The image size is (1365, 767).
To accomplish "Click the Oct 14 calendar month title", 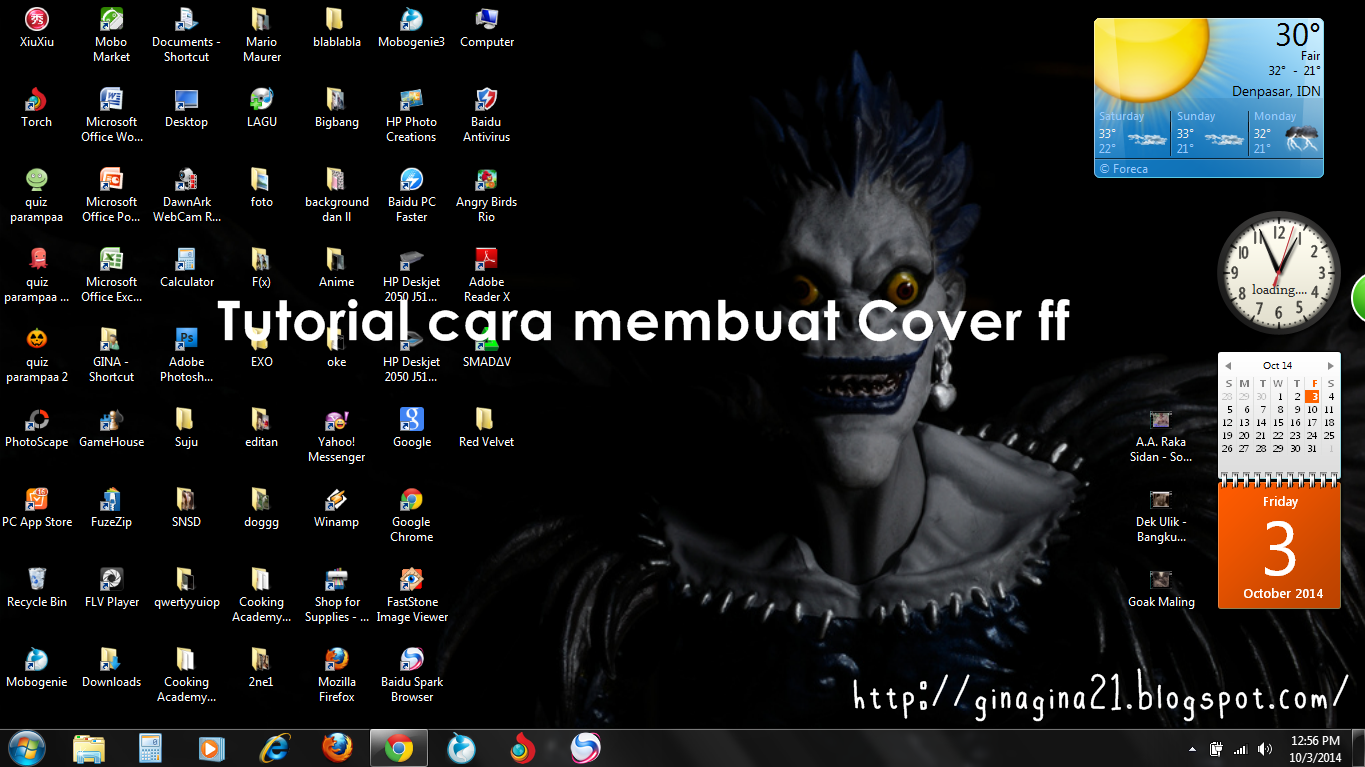I will point(1278,366).
